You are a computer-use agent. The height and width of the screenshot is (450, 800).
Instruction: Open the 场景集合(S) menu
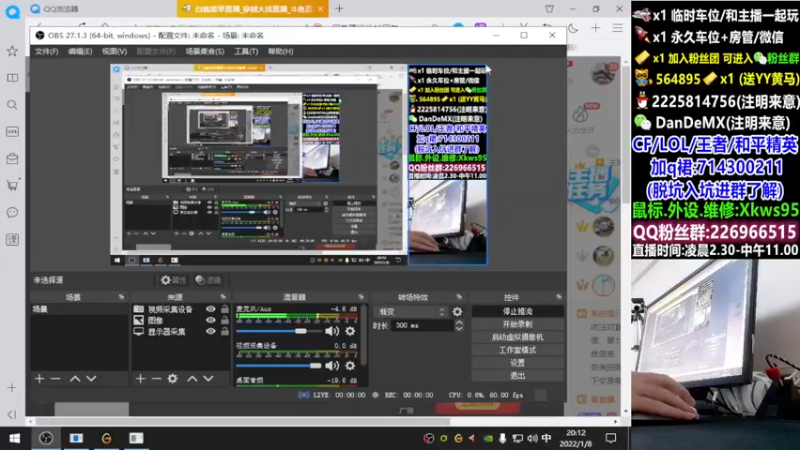[x=205, y=52]
